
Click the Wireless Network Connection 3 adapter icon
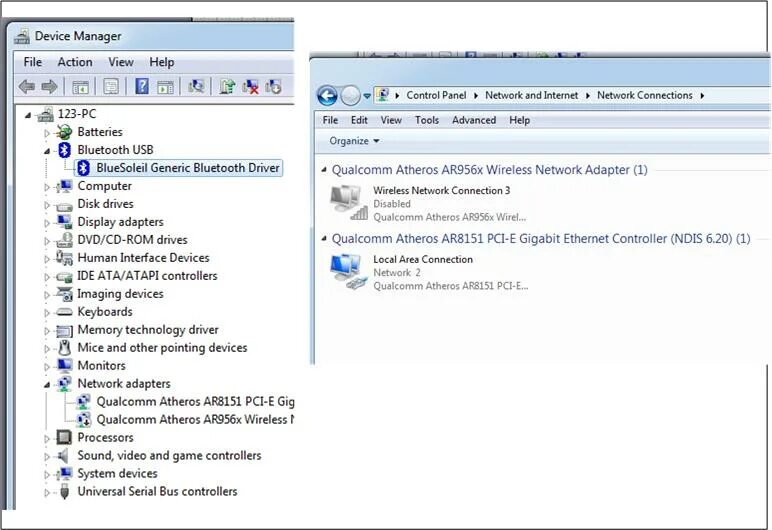coord(348,202)
